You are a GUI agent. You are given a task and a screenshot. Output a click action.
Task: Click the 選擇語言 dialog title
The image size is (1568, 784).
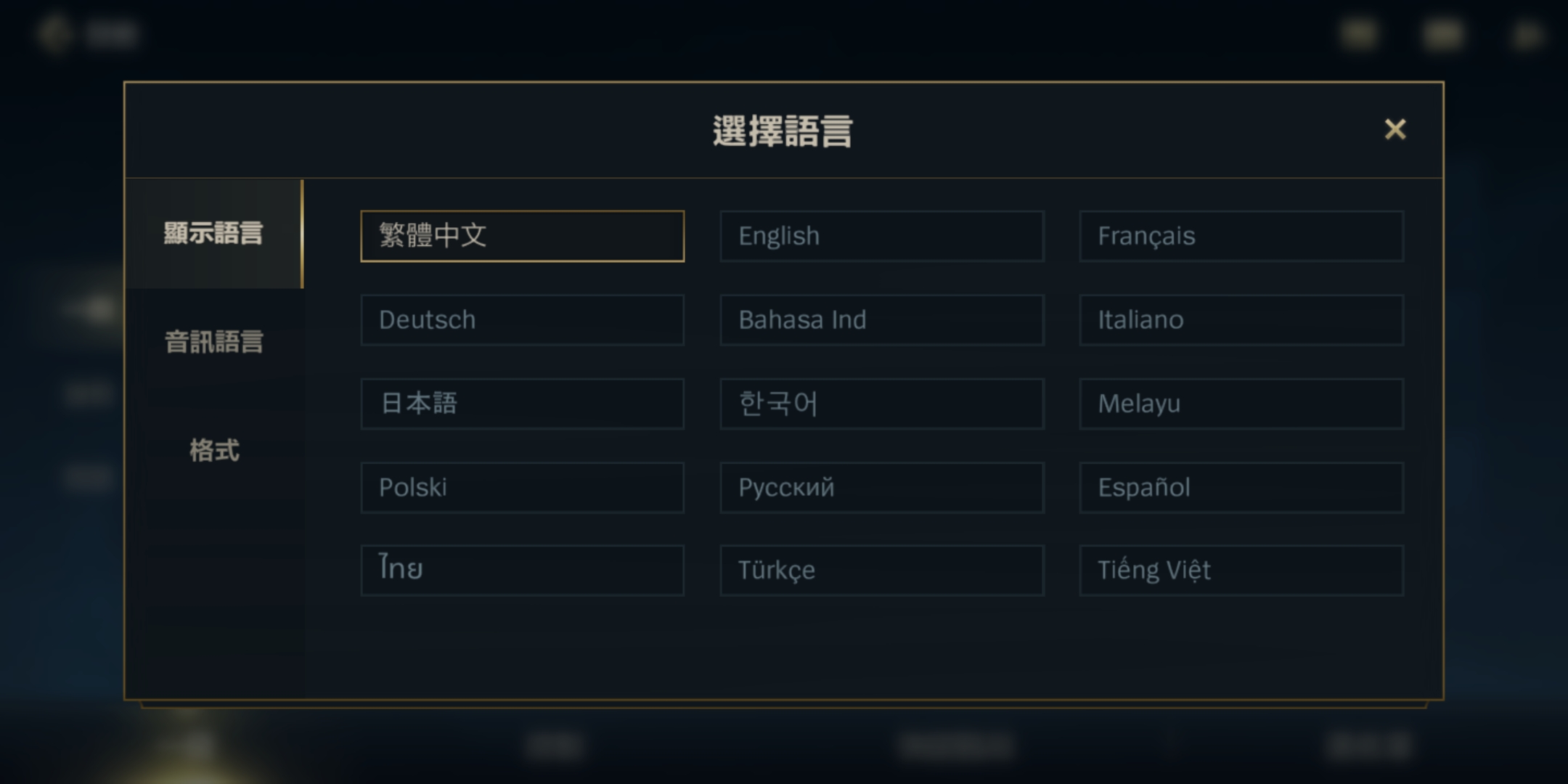783,131
